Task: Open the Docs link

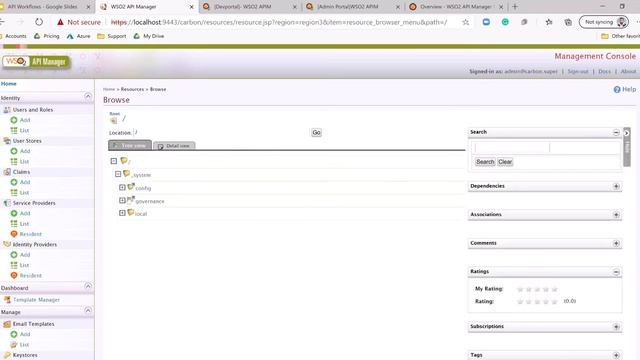Action: click(604, 71)
